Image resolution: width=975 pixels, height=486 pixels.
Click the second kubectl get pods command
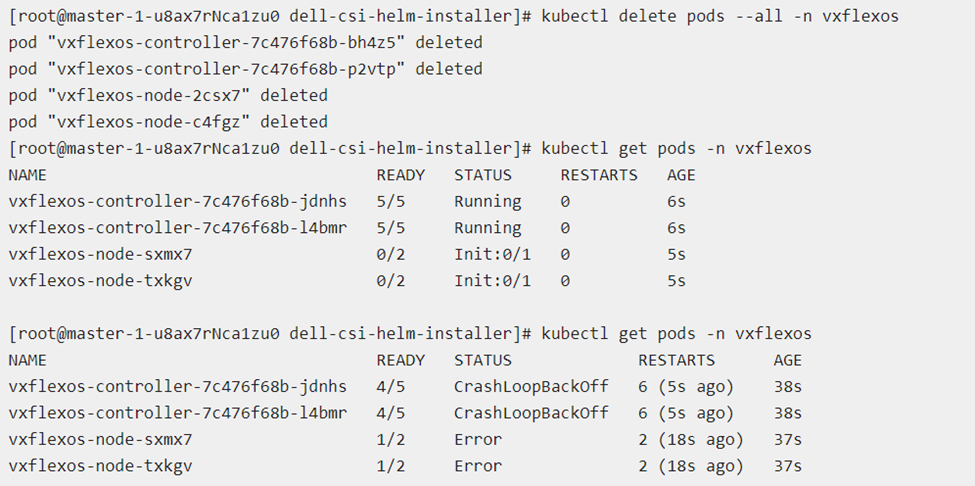coord(676,333)
